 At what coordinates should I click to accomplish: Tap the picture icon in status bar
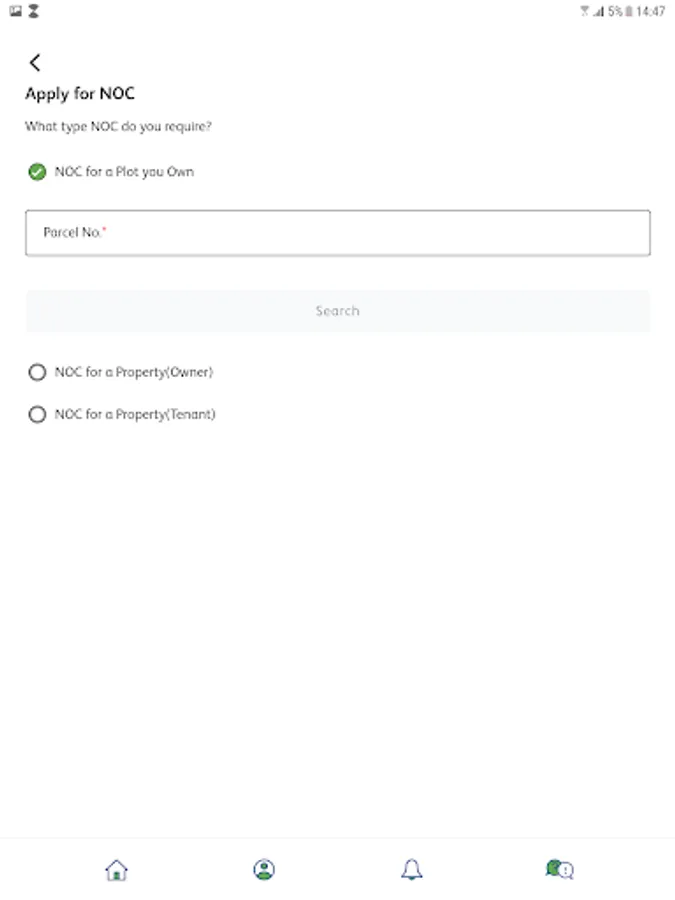tap(15, 11)
